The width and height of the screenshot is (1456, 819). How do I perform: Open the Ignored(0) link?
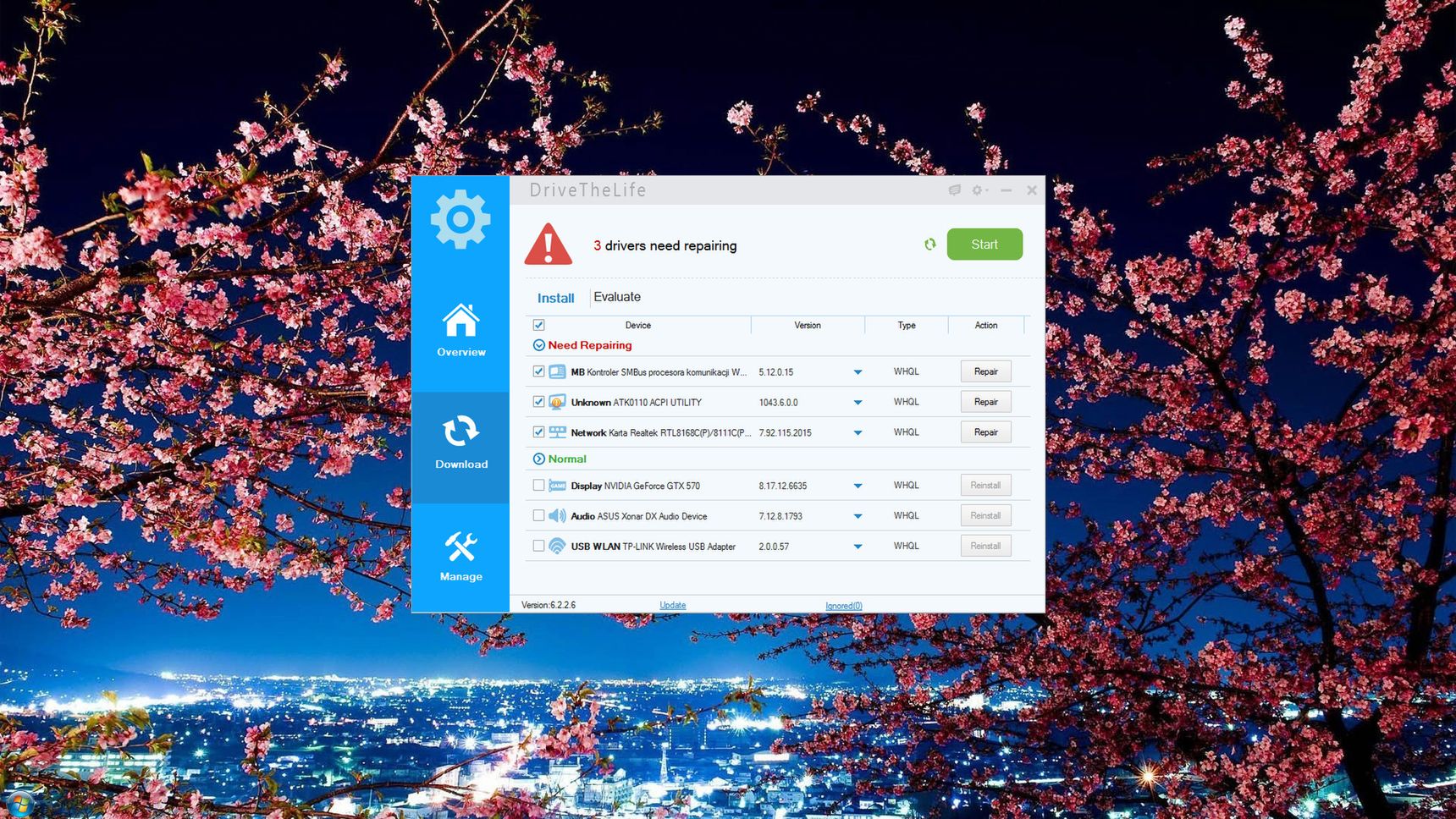[844, 606]
